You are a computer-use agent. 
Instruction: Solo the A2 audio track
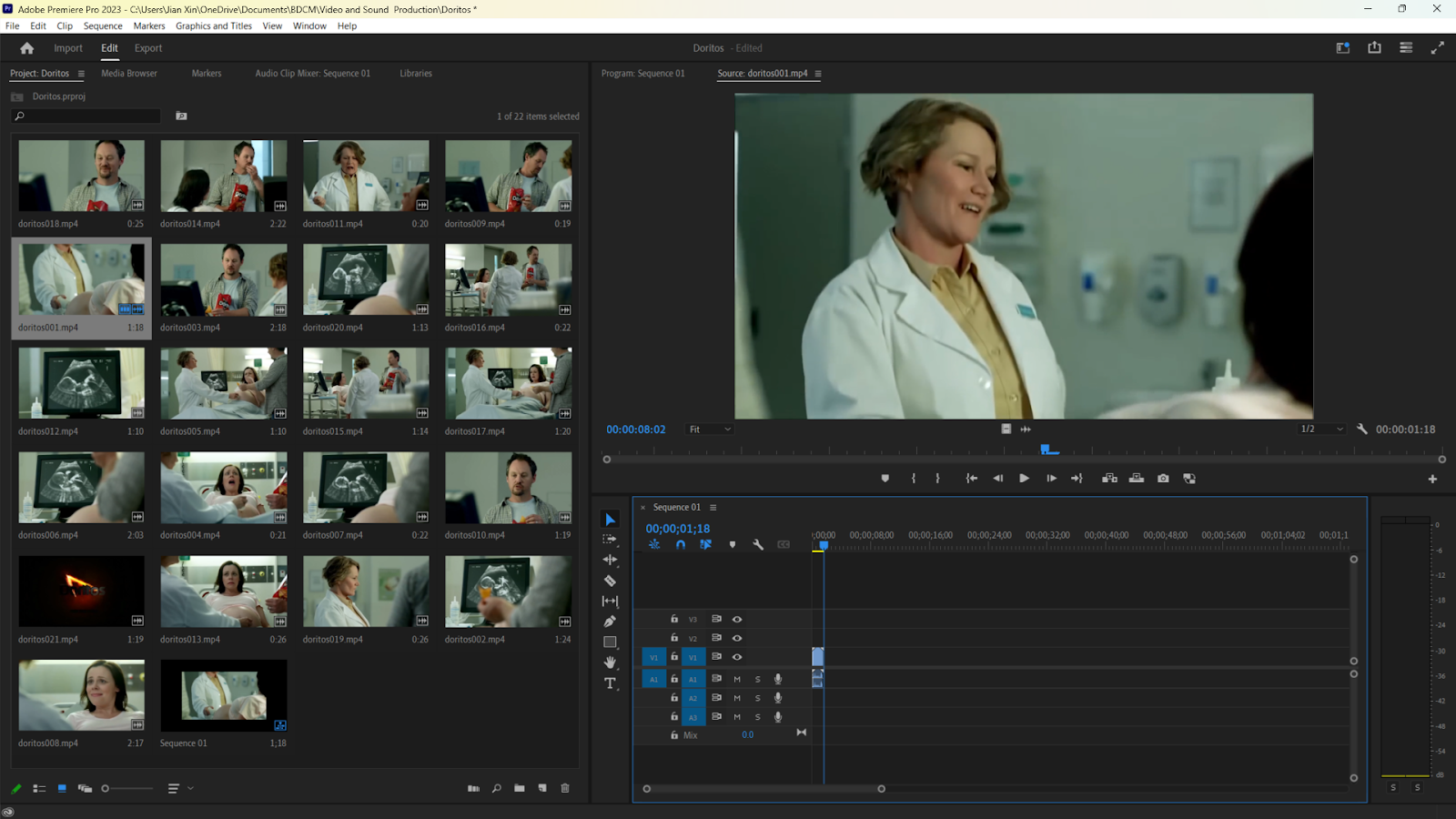click(757, 698)
